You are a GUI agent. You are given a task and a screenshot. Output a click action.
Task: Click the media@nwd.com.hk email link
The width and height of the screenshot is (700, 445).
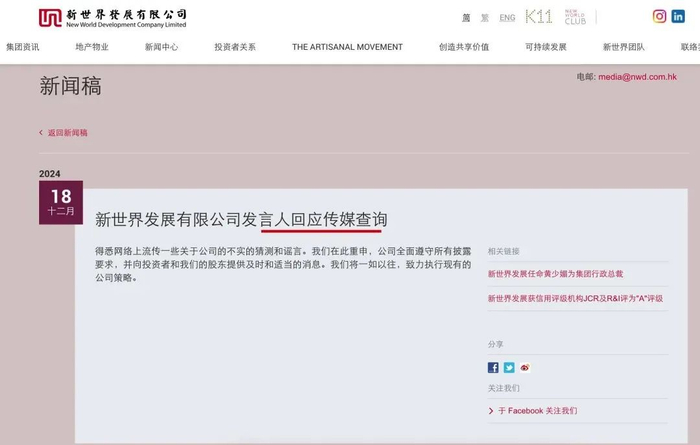coord(638,77)
